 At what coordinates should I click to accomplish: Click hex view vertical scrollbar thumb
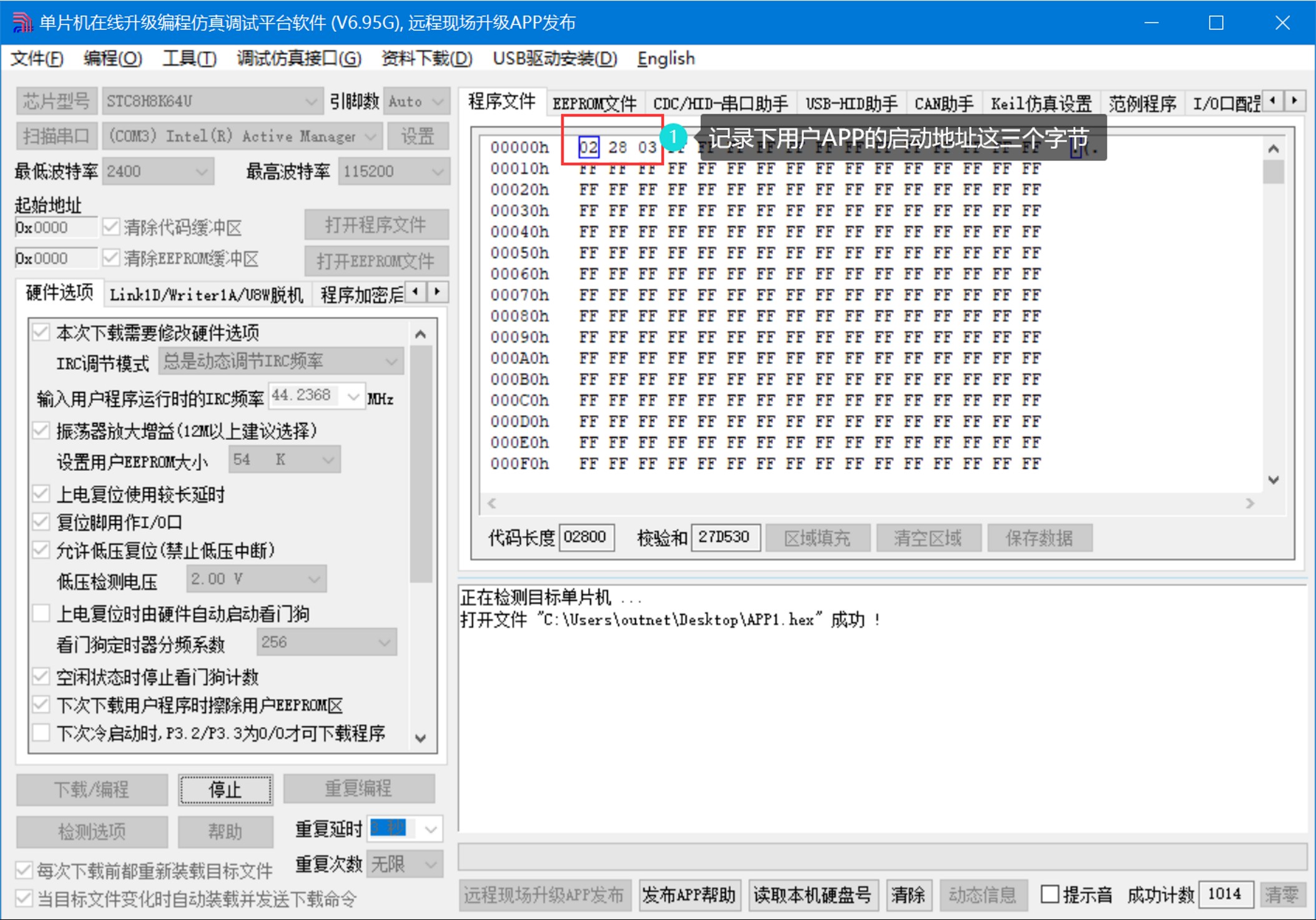(1274, 171)
